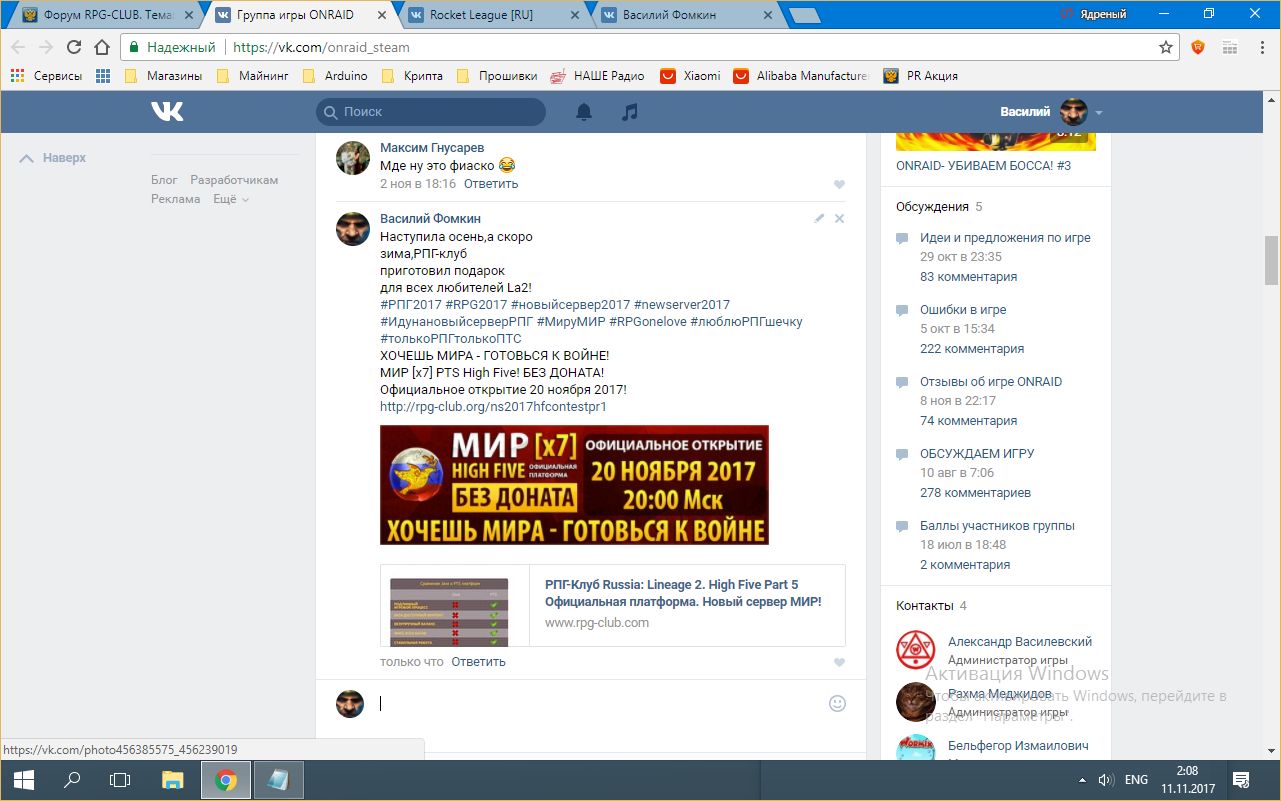
Task: Open a new browser tab
Action: [x=804, y=15]
